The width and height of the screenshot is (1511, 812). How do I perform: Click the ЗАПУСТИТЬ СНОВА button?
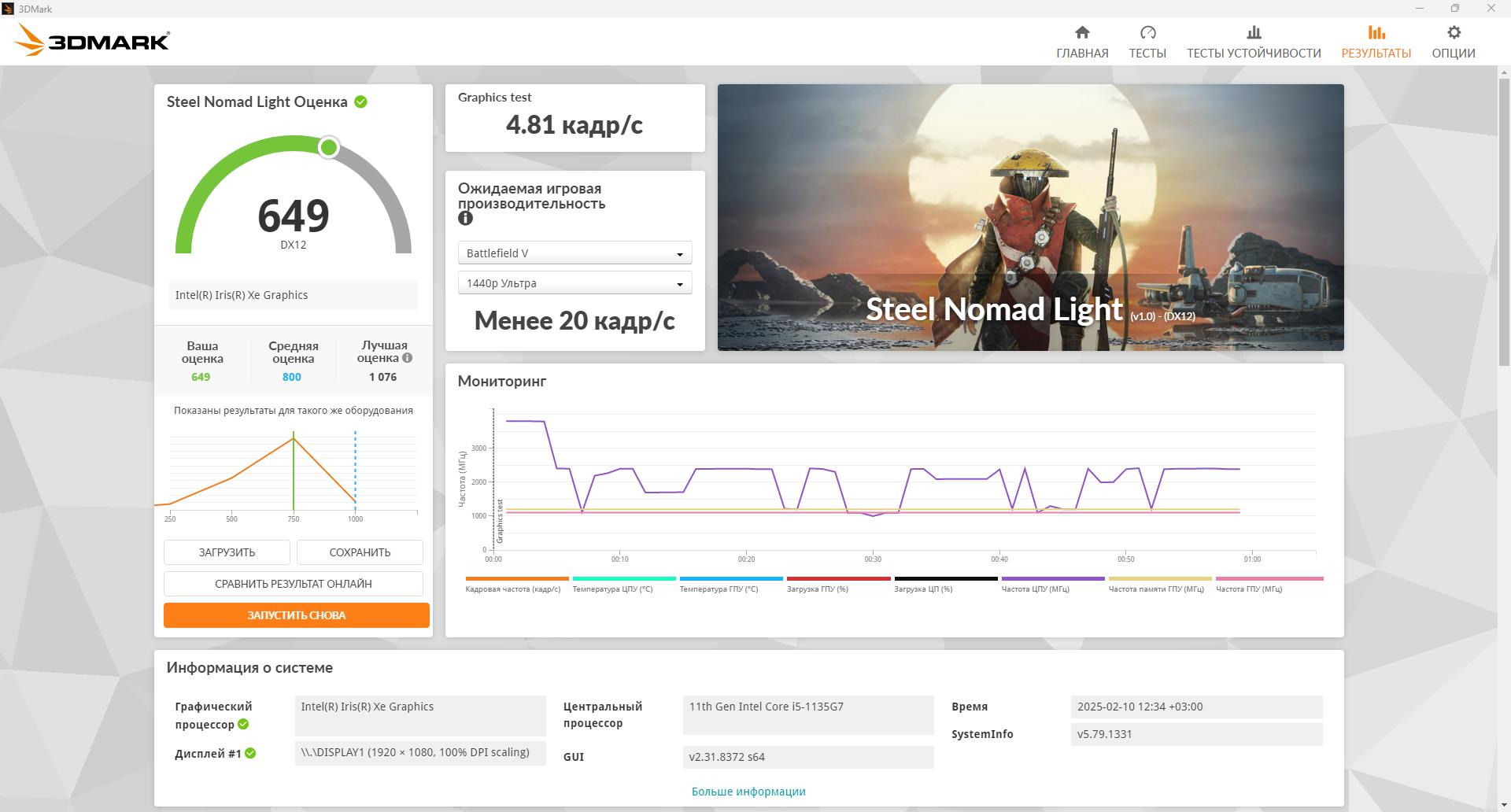(x=297, y=615)
